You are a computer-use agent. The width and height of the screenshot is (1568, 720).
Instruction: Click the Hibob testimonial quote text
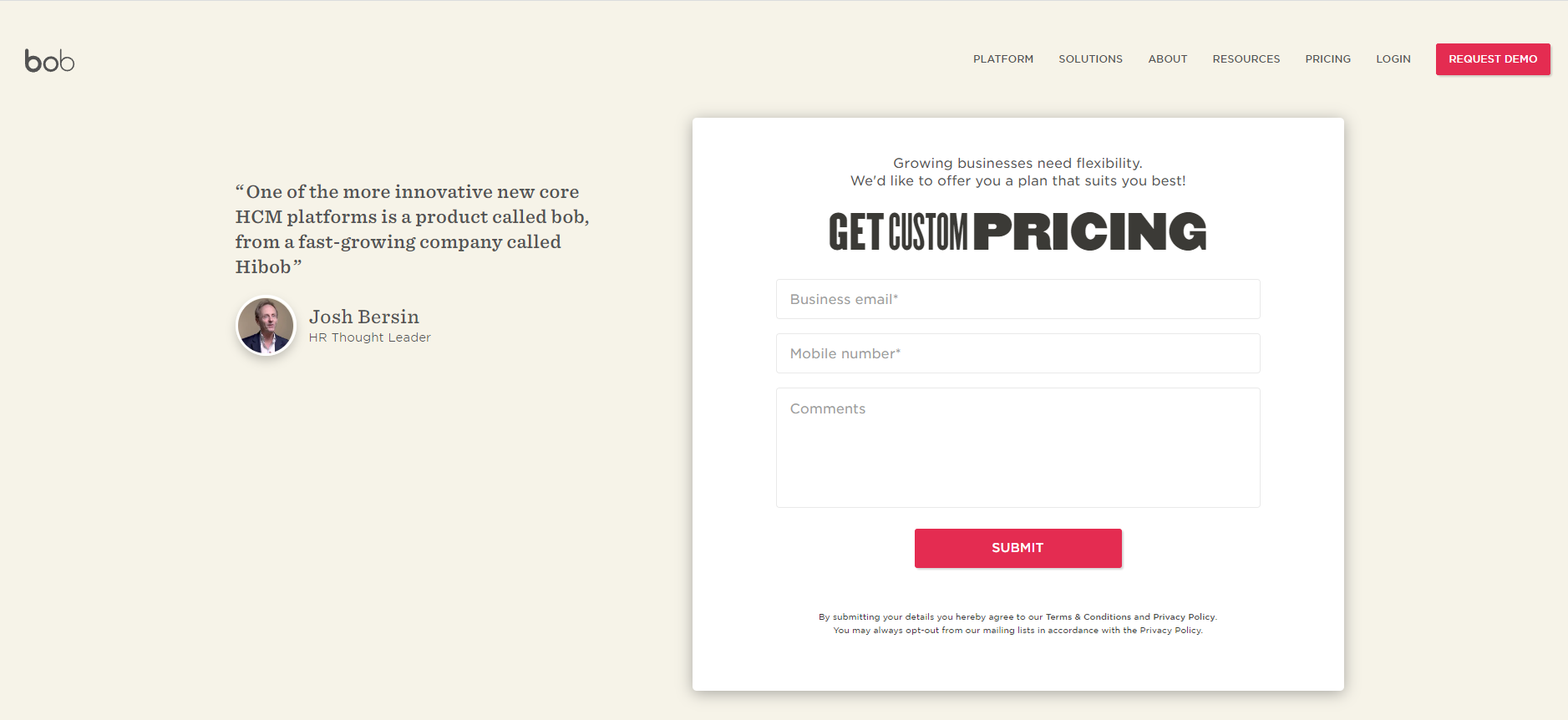pos(411,229)
